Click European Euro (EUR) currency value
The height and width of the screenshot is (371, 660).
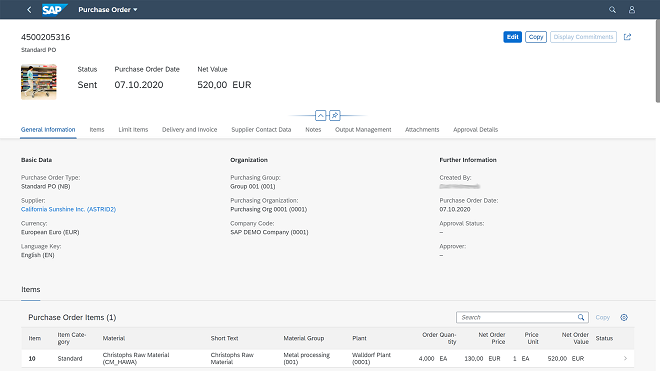pyautogui.click(x=50, y=232)
